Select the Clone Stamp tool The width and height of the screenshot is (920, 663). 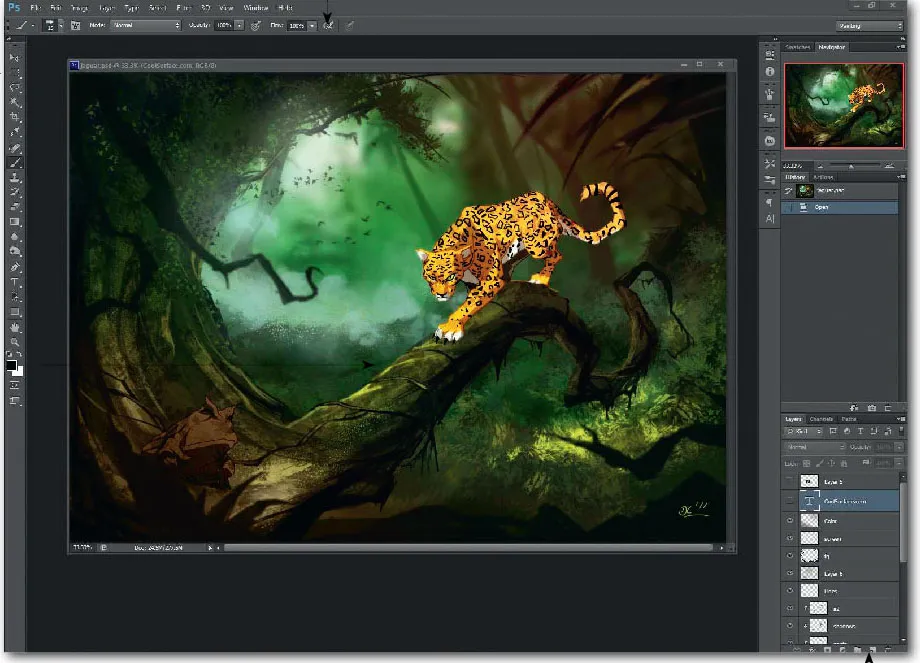tap(15, 176)
